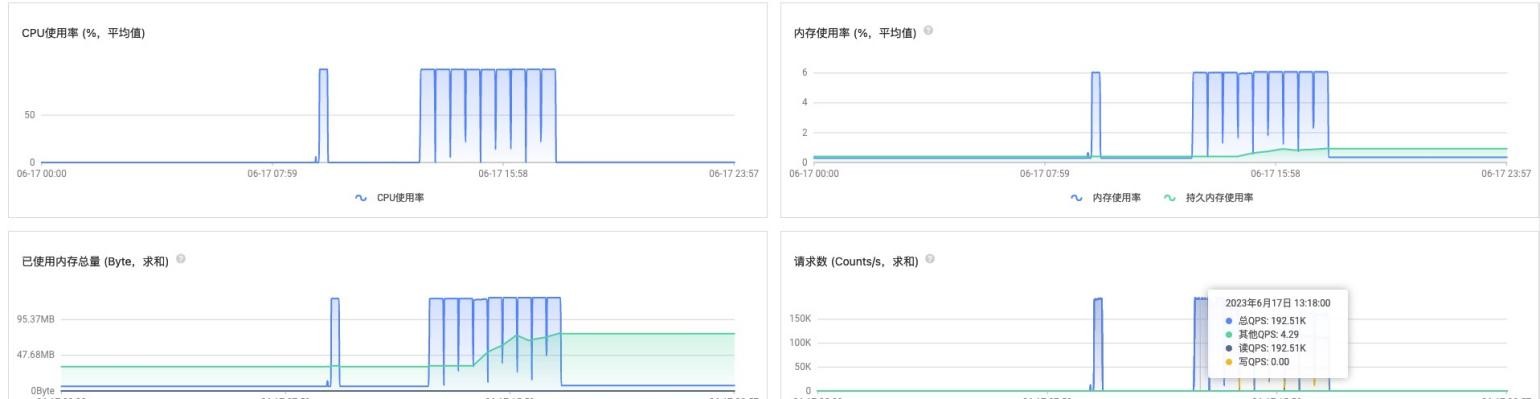Click the CPU使用率 (%, 平均值) chart title
This screenshot has width=1540, height=399.
point(83,34)
